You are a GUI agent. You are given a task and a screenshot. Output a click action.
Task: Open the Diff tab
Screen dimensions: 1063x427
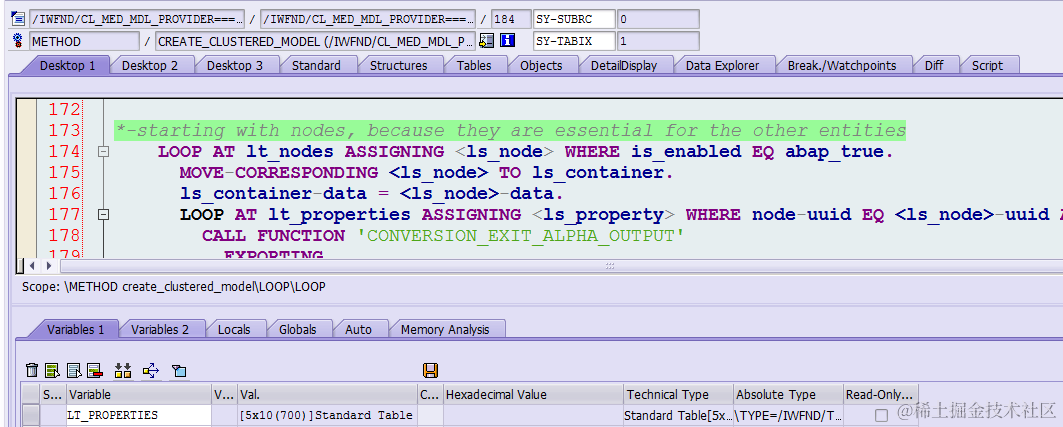[934, 66]
